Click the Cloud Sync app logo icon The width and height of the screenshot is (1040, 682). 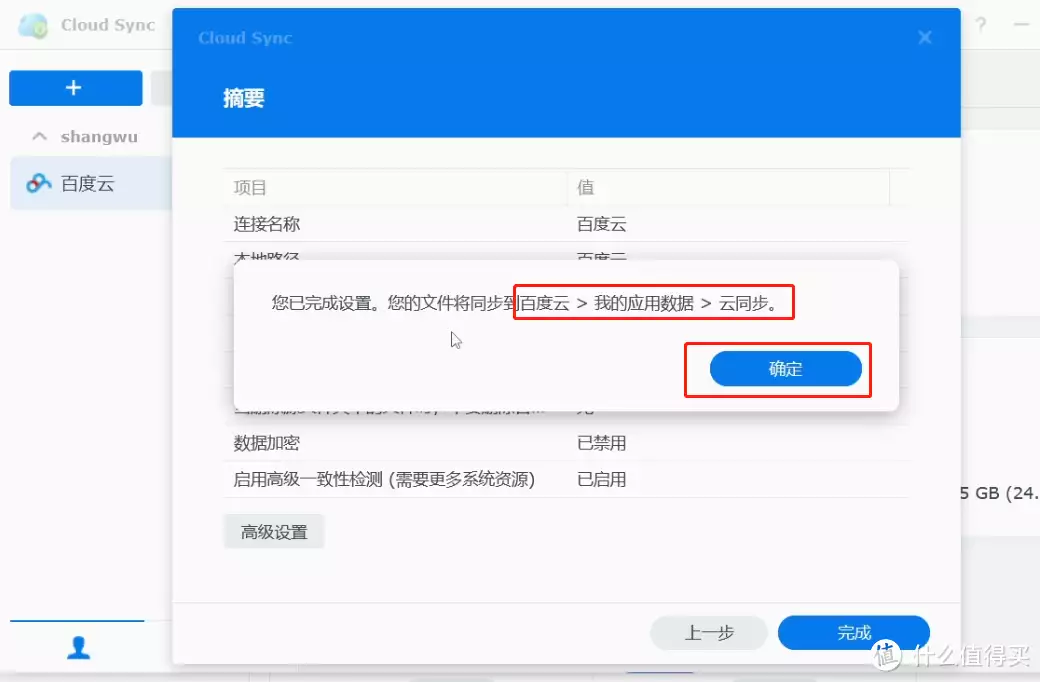pos(33,25)
